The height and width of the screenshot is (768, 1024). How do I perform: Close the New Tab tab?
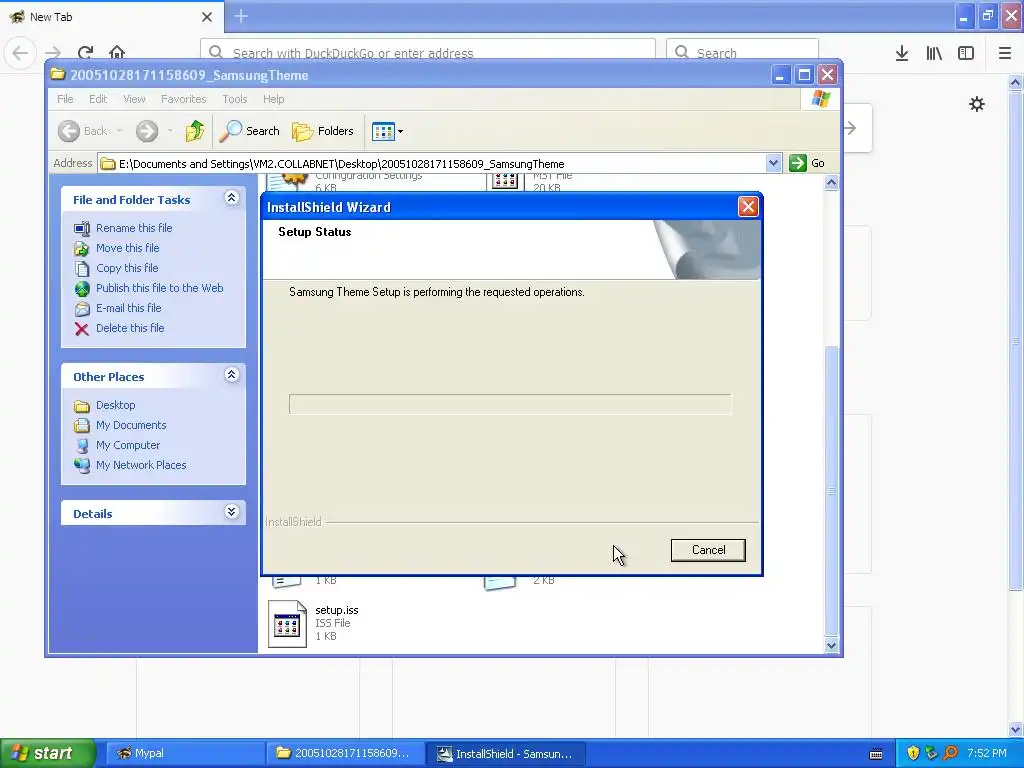(x=206, y=17)
